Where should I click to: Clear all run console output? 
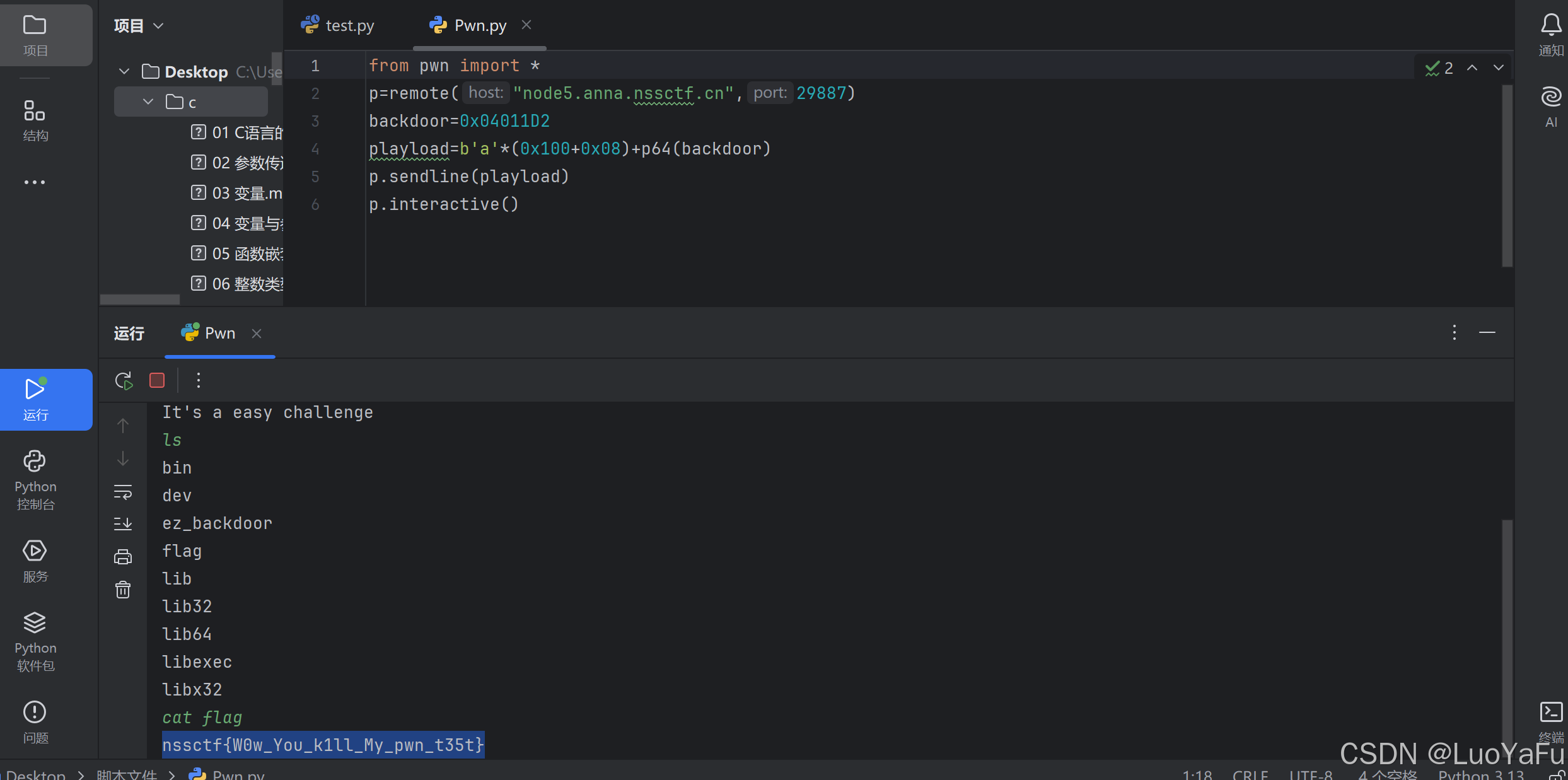point(123,590)
